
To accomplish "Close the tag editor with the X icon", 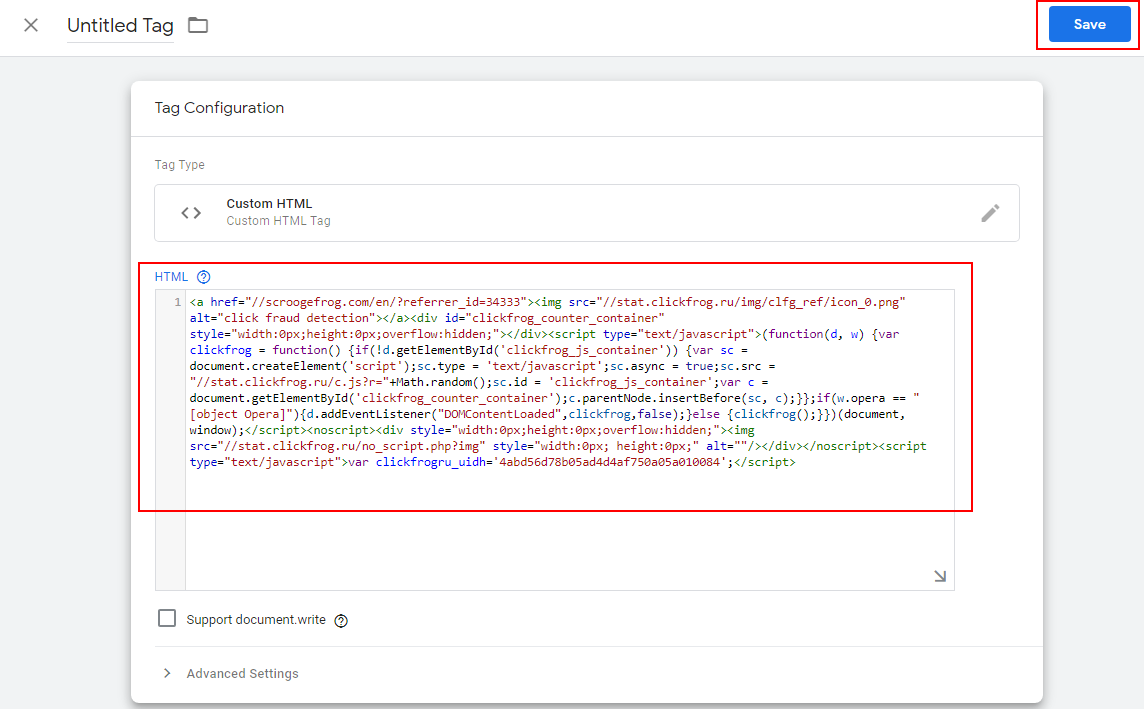I will [x=31, y=25].
